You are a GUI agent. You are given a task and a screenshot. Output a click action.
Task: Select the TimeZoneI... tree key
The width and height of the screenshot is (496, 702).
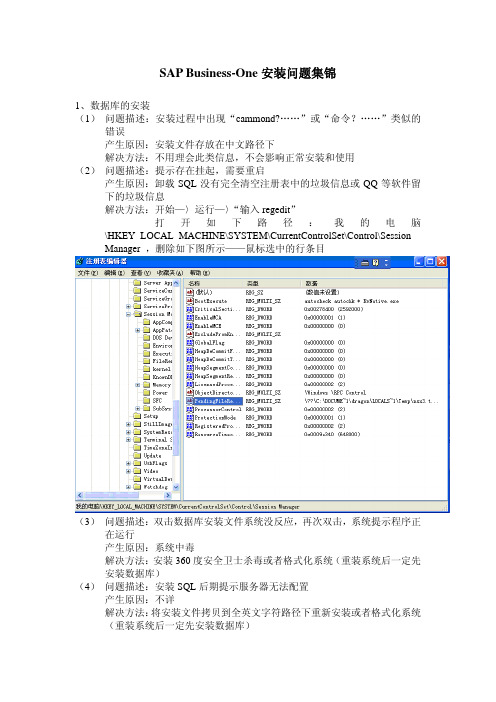(x=158, y=447)
